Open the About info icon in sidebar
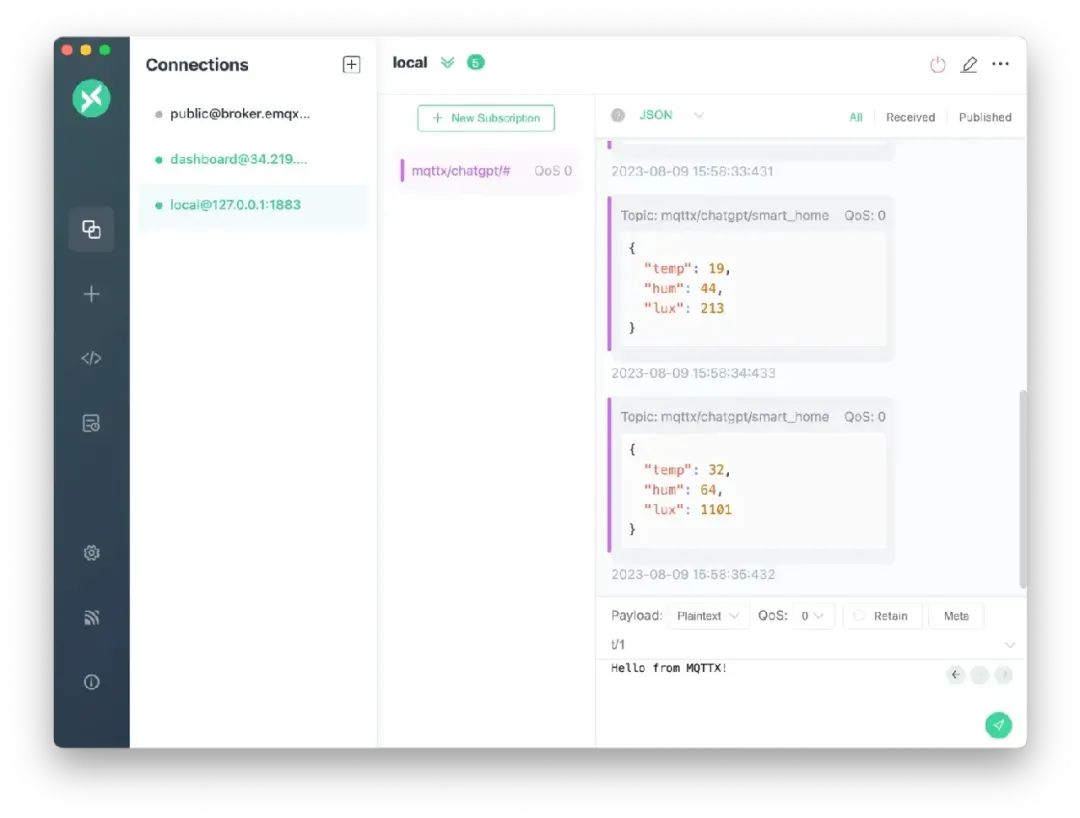The width and height of the screenshot is (1080, 818). tap(92, 682)
